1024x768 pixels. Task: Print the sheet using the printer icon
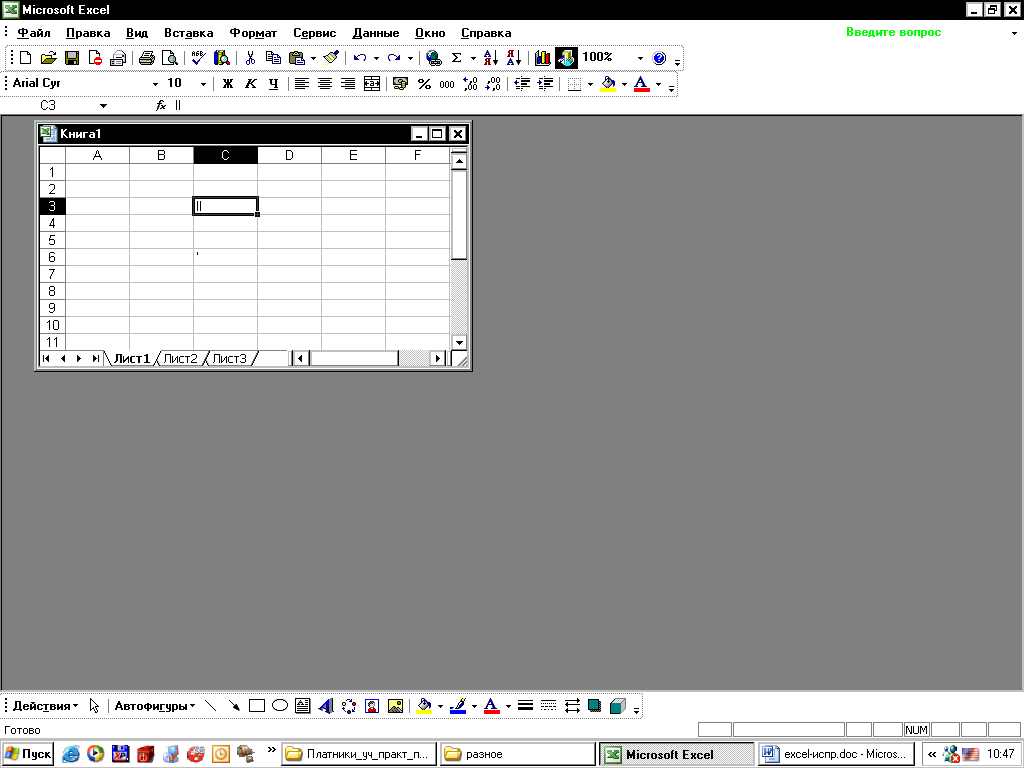tap(147, 58)
